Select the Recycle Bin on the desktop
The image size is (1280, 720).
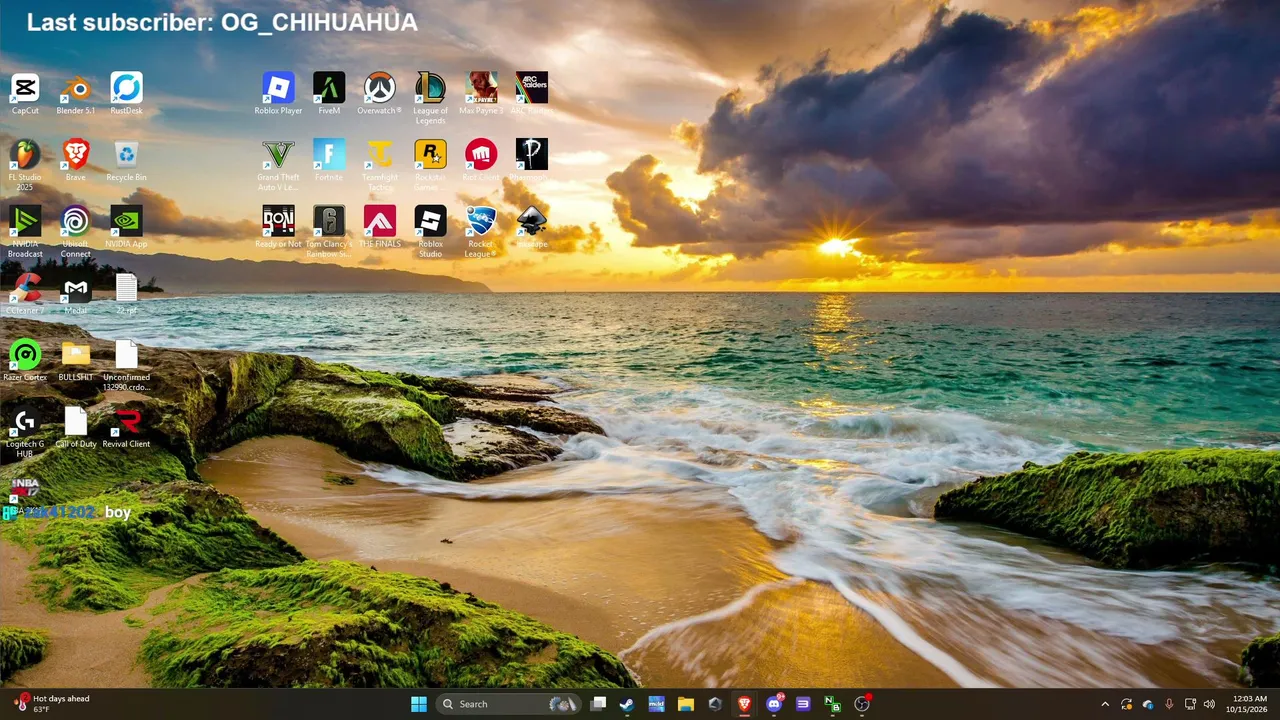pos(126,160)
